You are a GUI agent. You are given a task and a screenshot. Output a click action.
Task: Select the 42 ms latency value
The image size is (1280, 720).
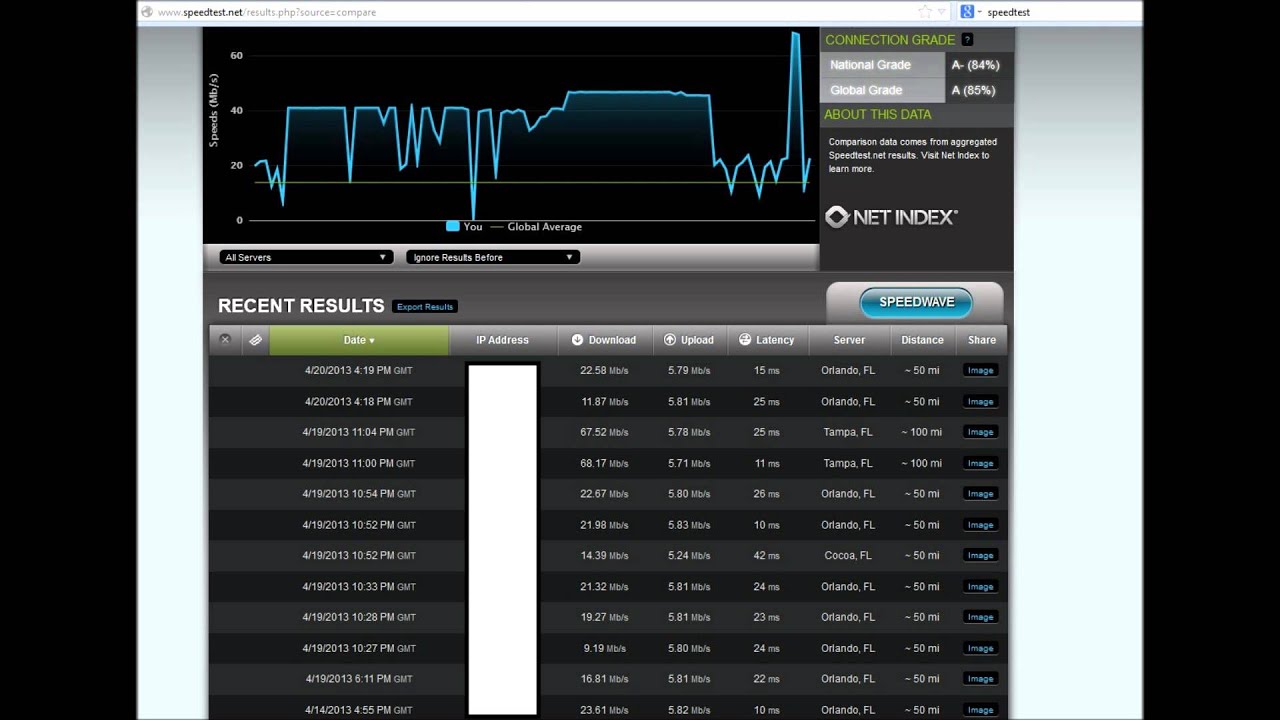767,556
